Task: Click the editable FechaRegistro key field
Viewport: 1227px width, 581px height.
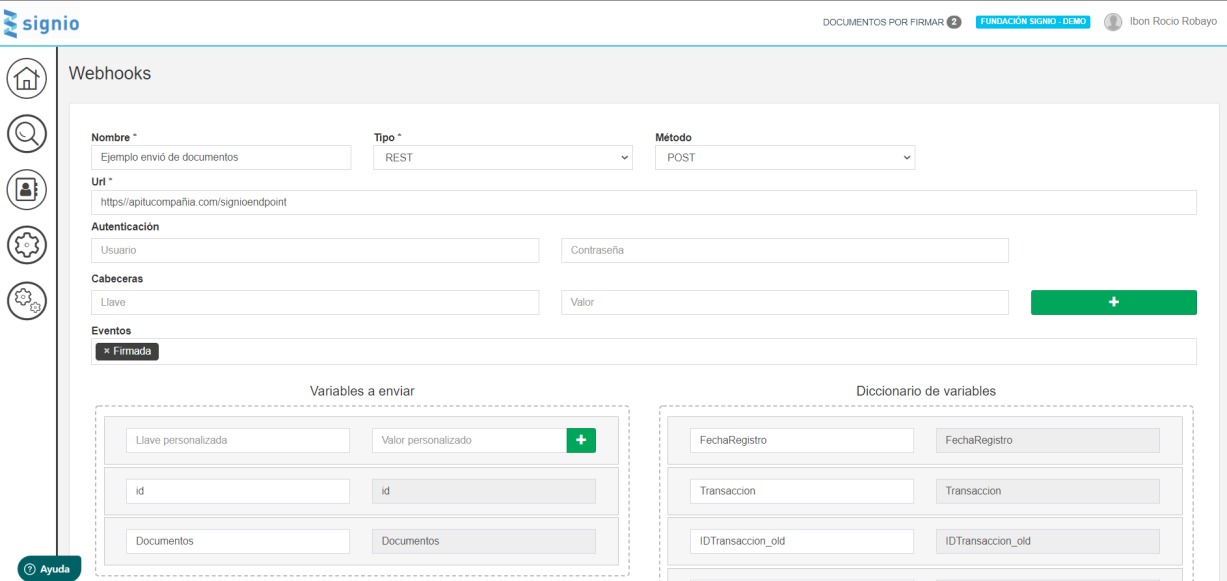Action: [802, 440]
